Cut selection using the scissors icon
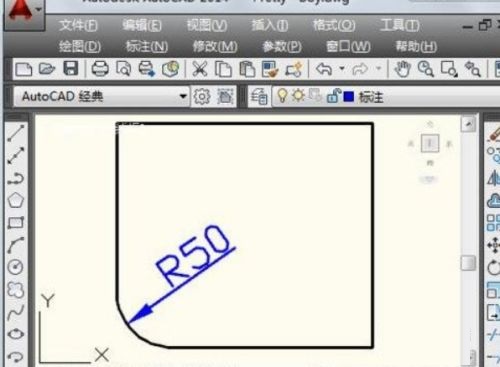Viewport: 500px width, 367px height. (200, 69)
